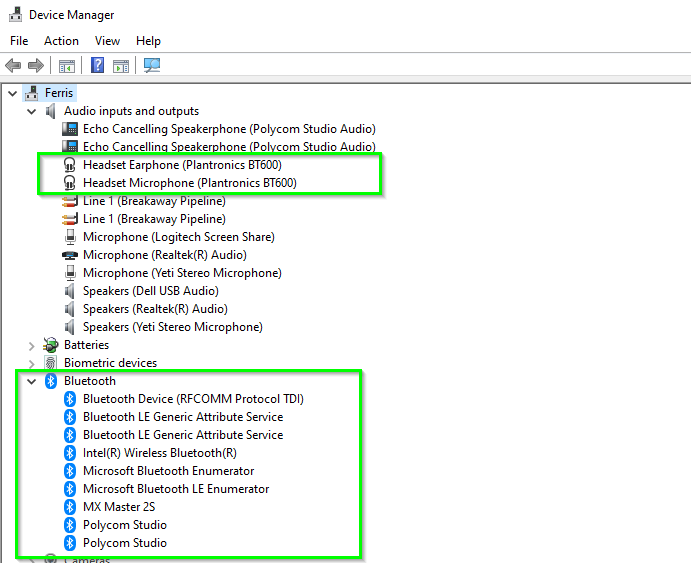Select Bluetooth Device (RFCOMM Protocol TDI)
Screen dimensions: 691x563
pyautogui.click(x=193, y=399)
